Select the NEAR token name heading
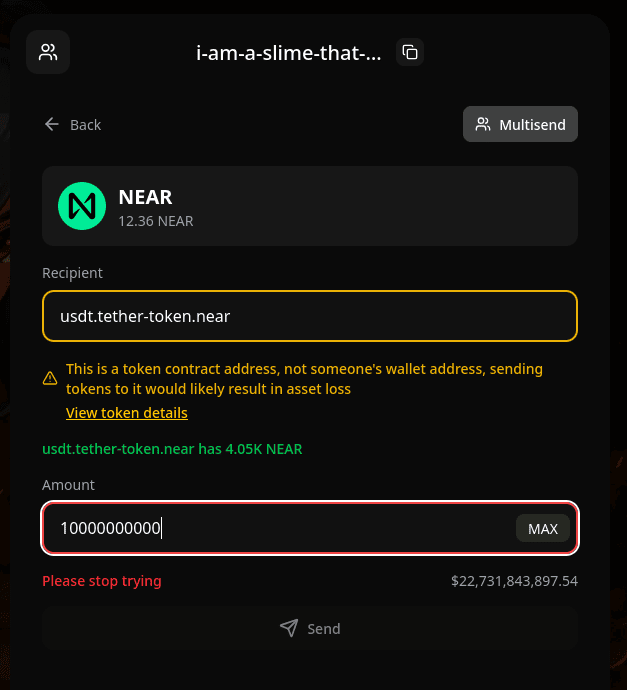 pyautogui.click(x=146, y=197)
